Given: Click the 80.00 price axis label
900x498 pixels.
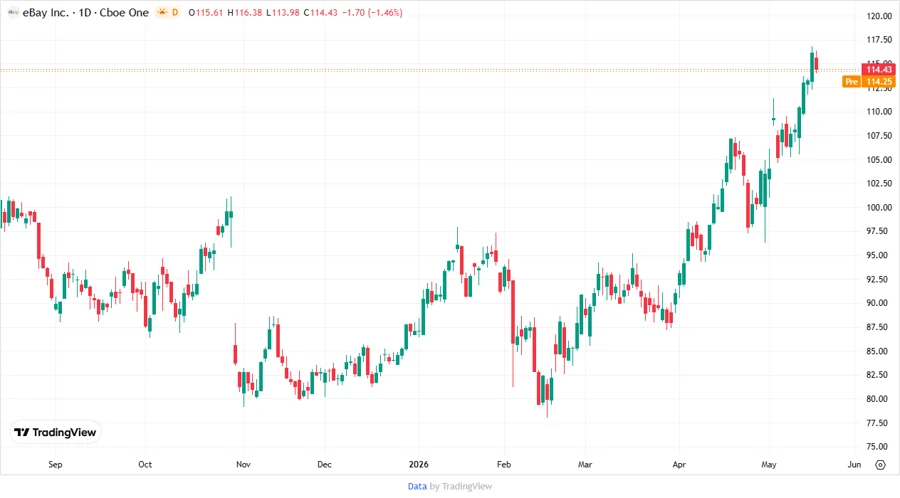Looking at the screenshot, I should (x=879, y=398).
